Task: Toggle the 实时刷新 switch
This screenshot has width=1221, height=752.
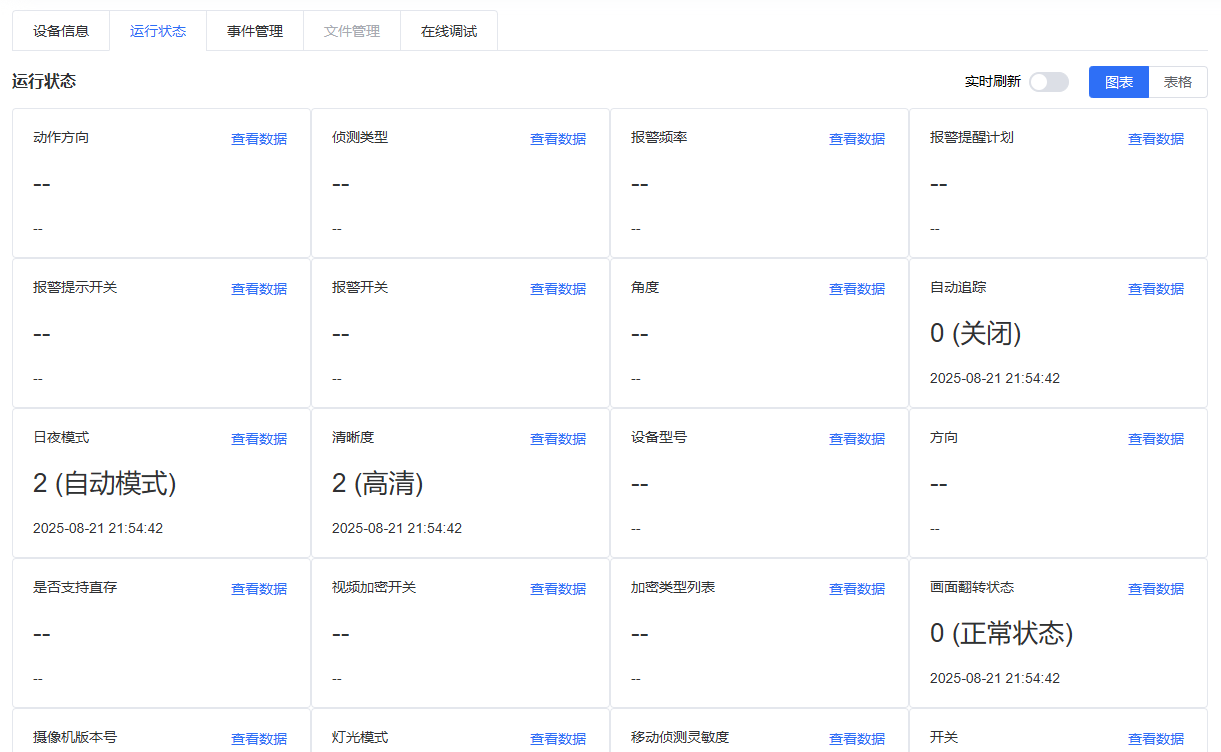Action: tap(1049, 82)
